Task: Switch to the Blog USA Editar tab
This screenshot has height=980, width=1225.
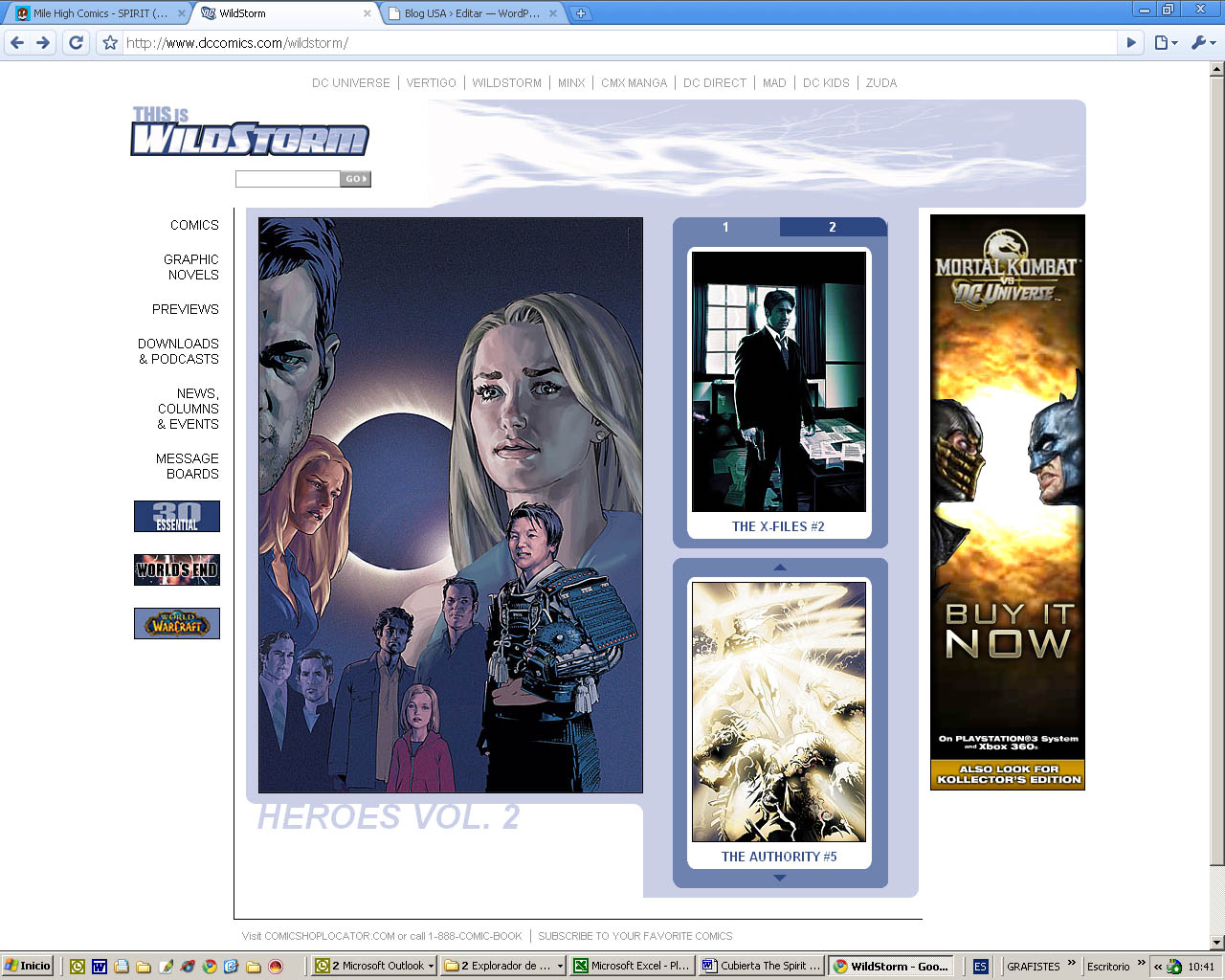Action: pos(471,13)
